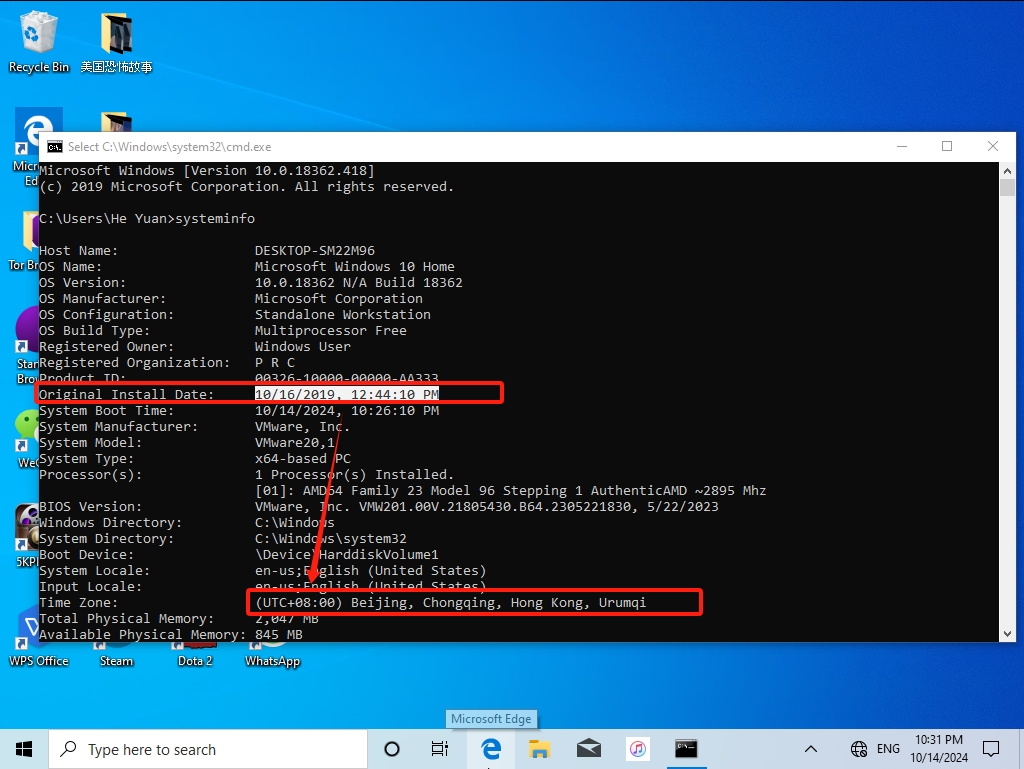1024x769 pixels.
Task: Click 'Total Physical Memory:' label
Action: coord(127,618)
